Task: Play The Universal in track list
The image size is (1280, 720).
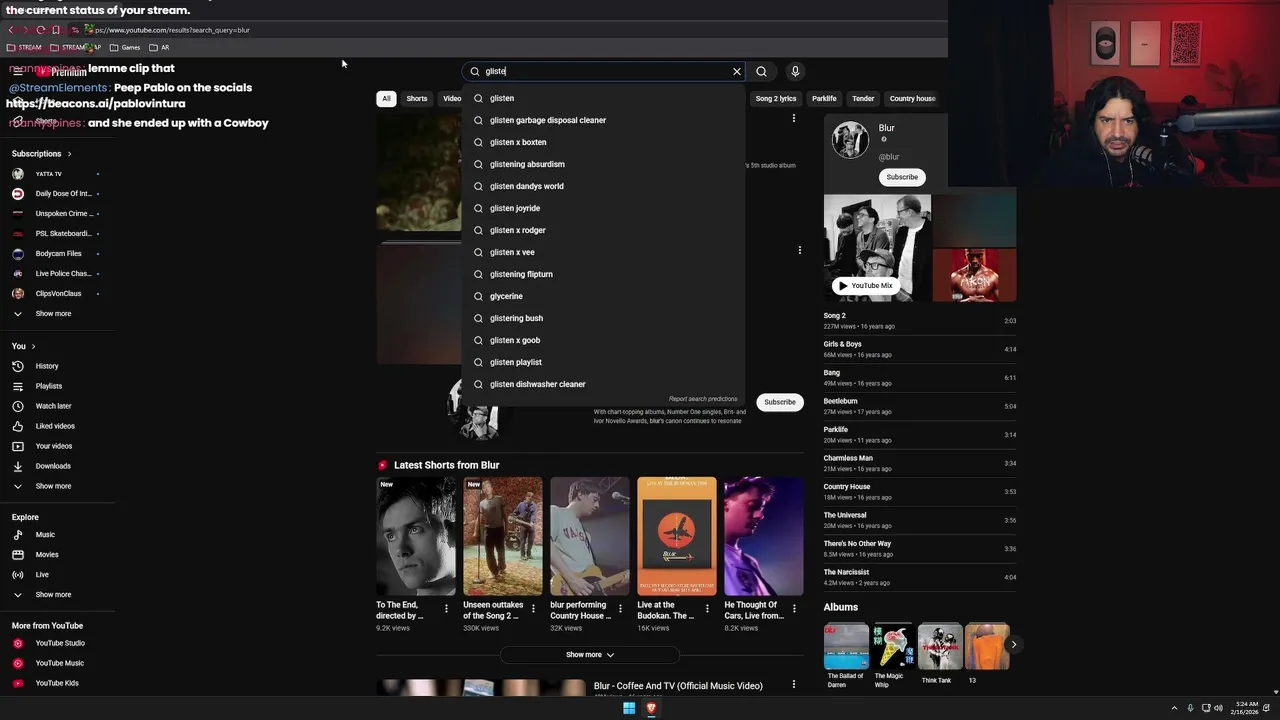Action: click(919, 520)
